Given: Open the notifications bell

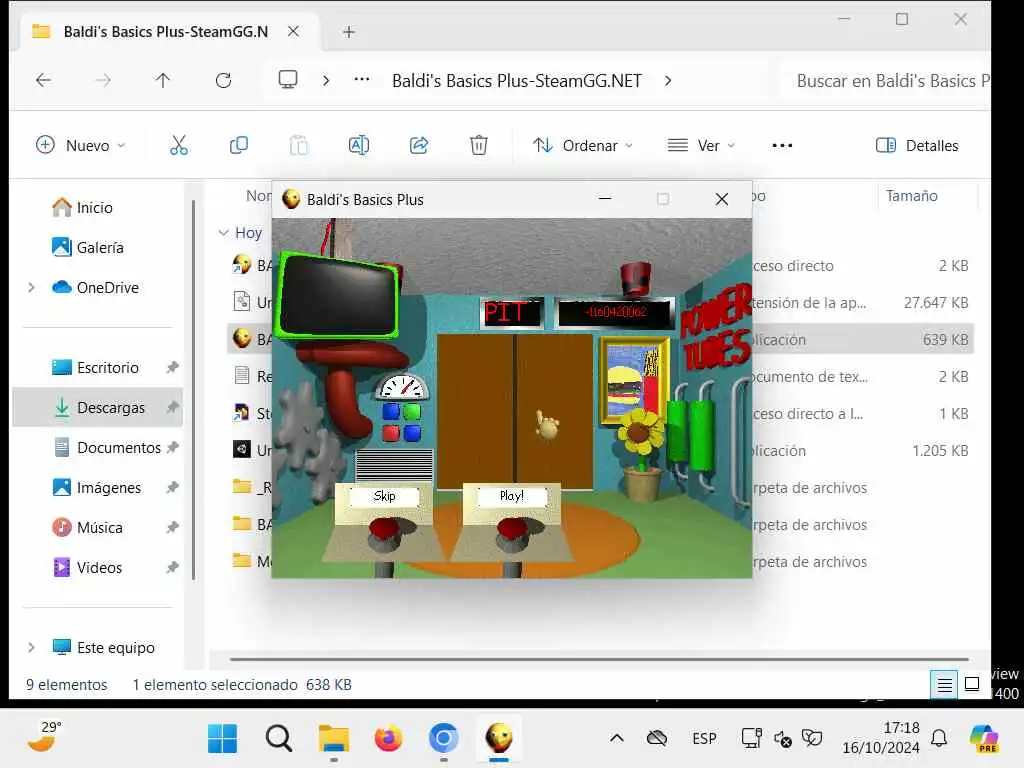Looking at the screenshot, I should click(939, 739).
